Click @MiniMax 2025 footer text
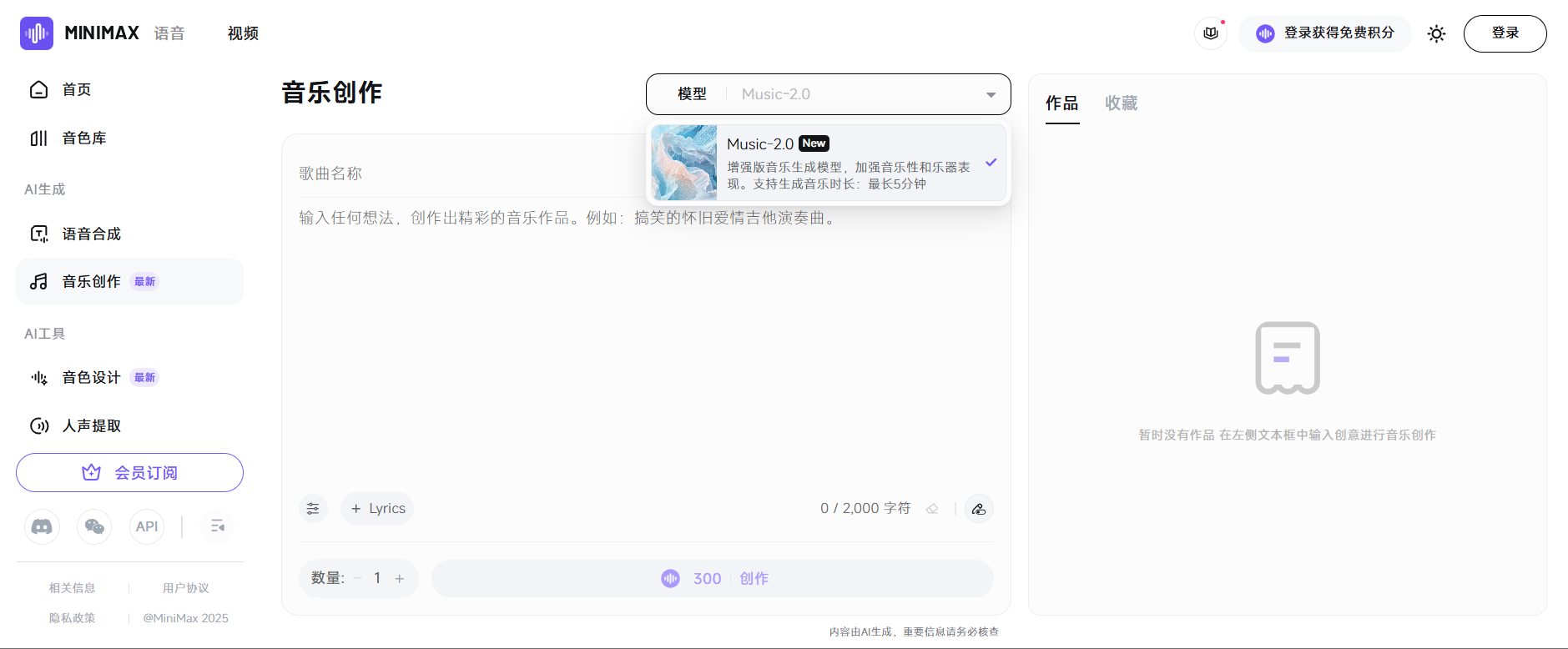This screenshot has height=649, width=1568. point(185,618)
